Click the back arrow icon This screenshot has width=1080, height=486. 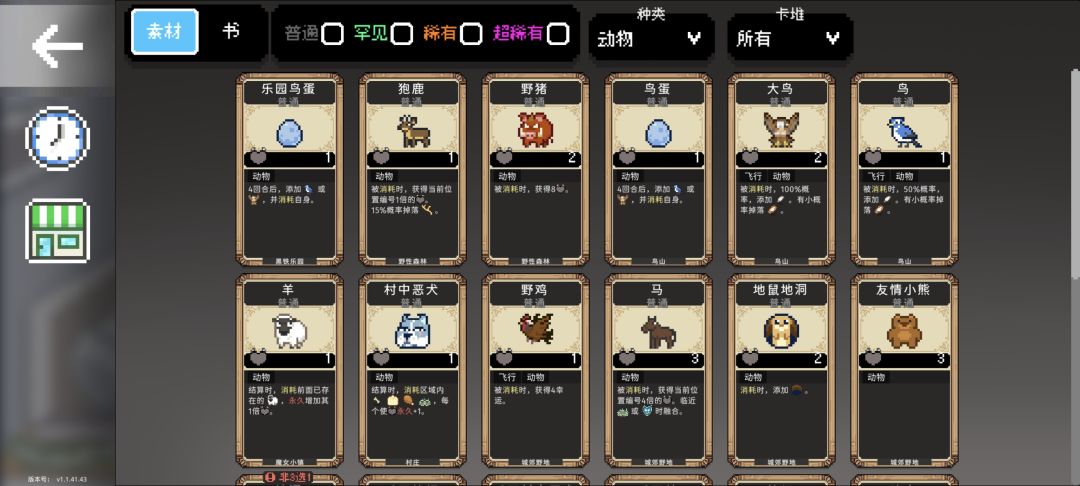(x=57, y=45)
